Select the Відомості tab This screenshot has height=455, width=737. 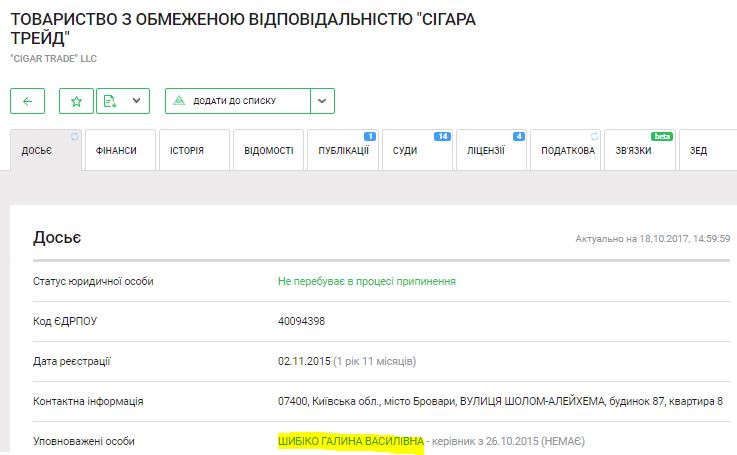[x=268, y=151]
